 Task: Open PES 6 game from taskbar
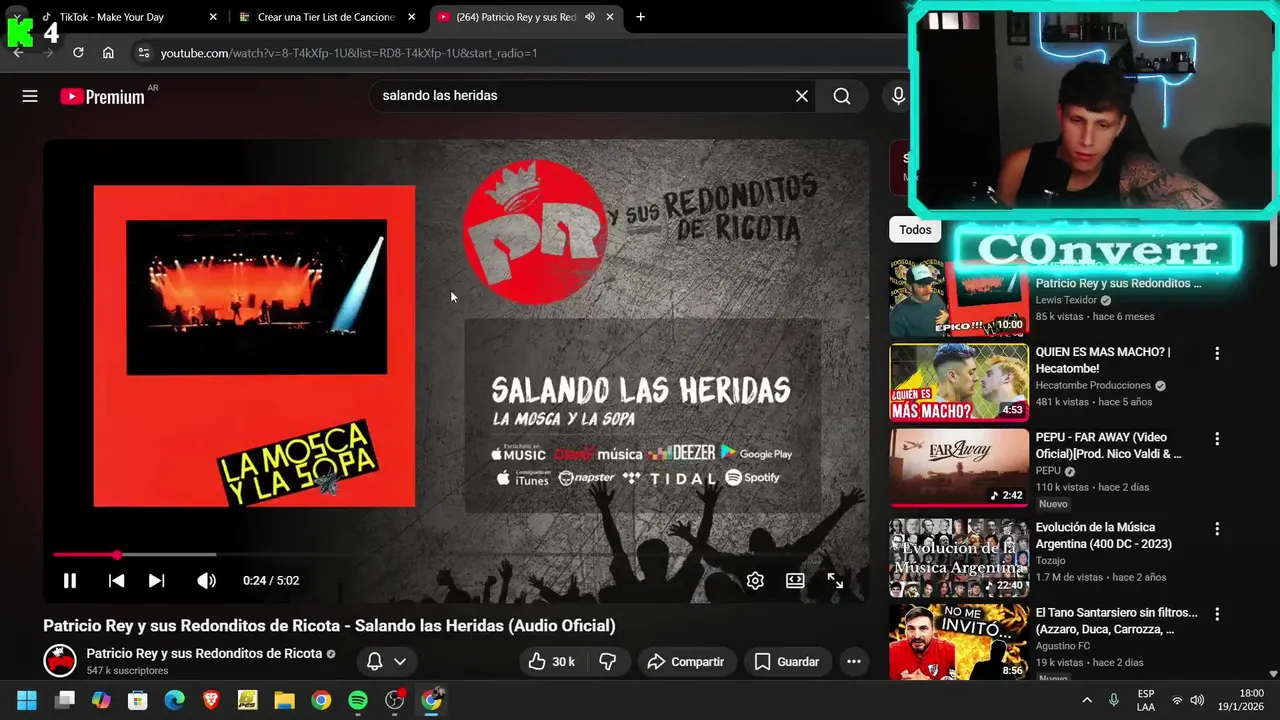point(247,701)
